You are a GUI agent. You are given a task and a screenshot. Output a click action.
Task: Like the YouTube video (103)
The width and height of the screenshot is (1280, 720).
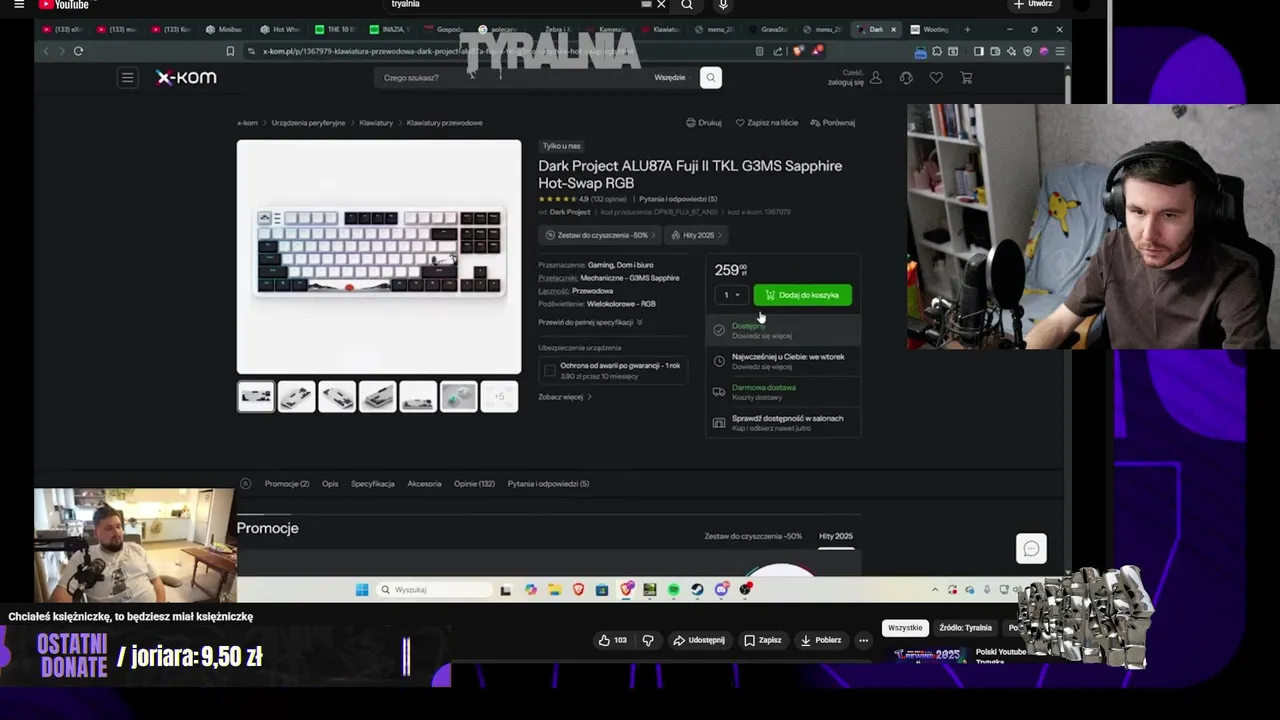click(x=612, y=640)
